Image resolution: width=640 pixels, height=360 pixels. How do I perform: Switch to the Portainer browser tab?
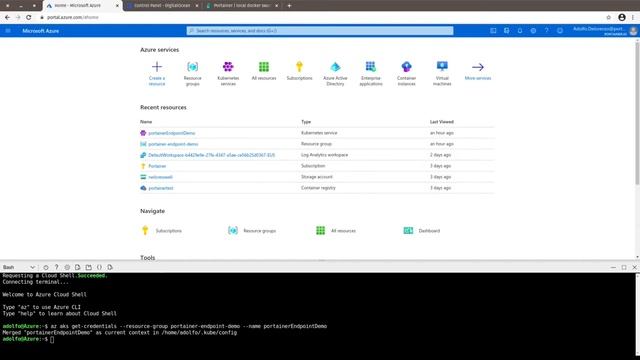[242, 6]
